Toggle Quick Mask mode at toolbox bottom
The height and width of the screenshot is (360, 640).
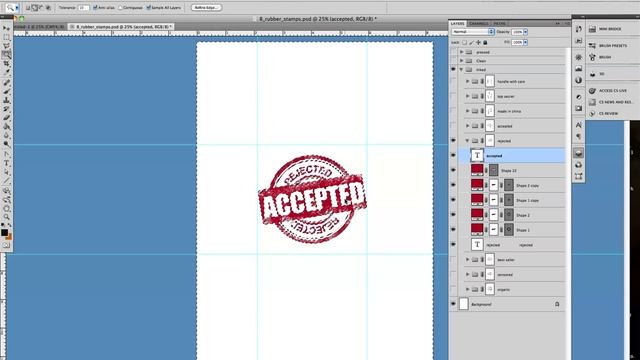tap(6, 245)
